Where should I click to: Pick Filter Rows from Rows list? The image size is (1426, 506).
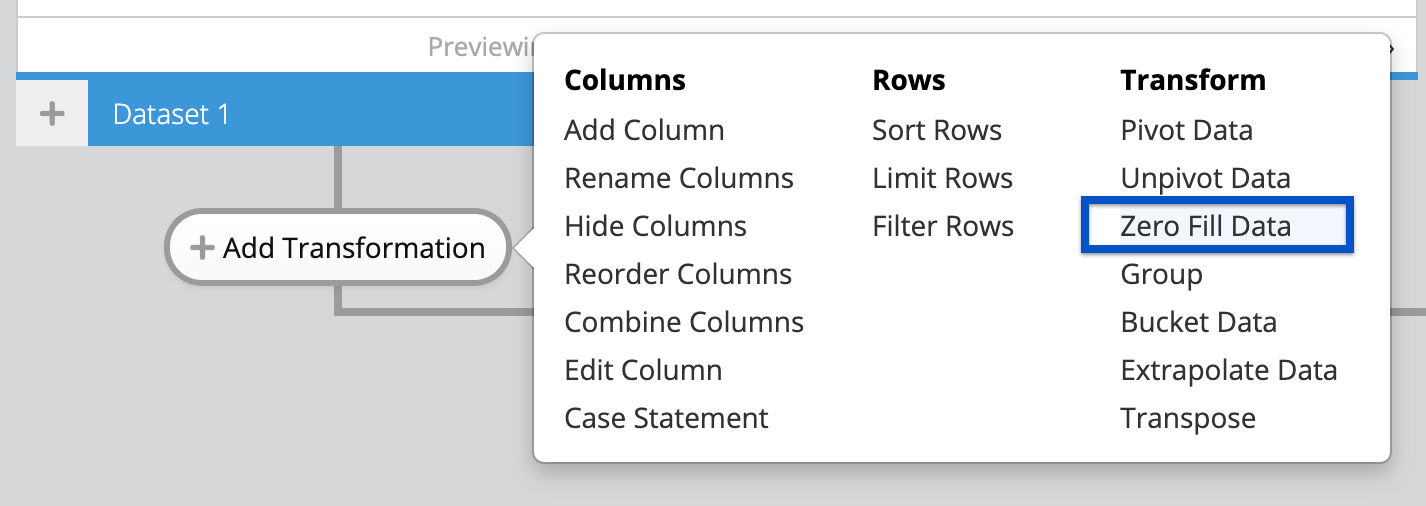(x=943, y=226)
